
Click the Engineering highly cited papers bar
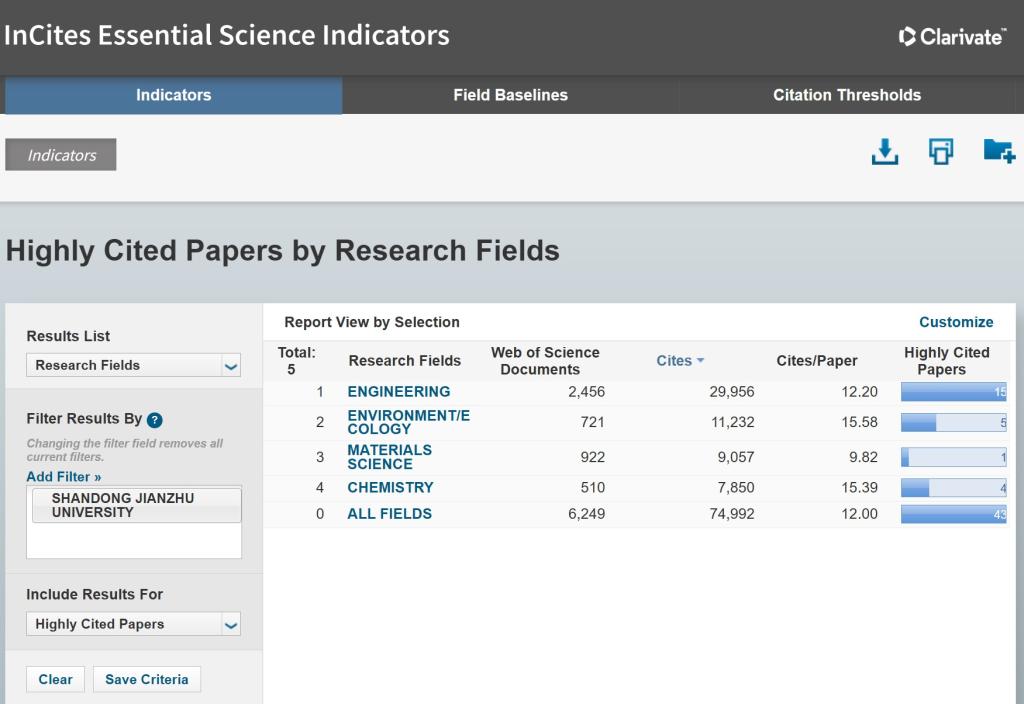pyautogui.click(x=953, y=392)
